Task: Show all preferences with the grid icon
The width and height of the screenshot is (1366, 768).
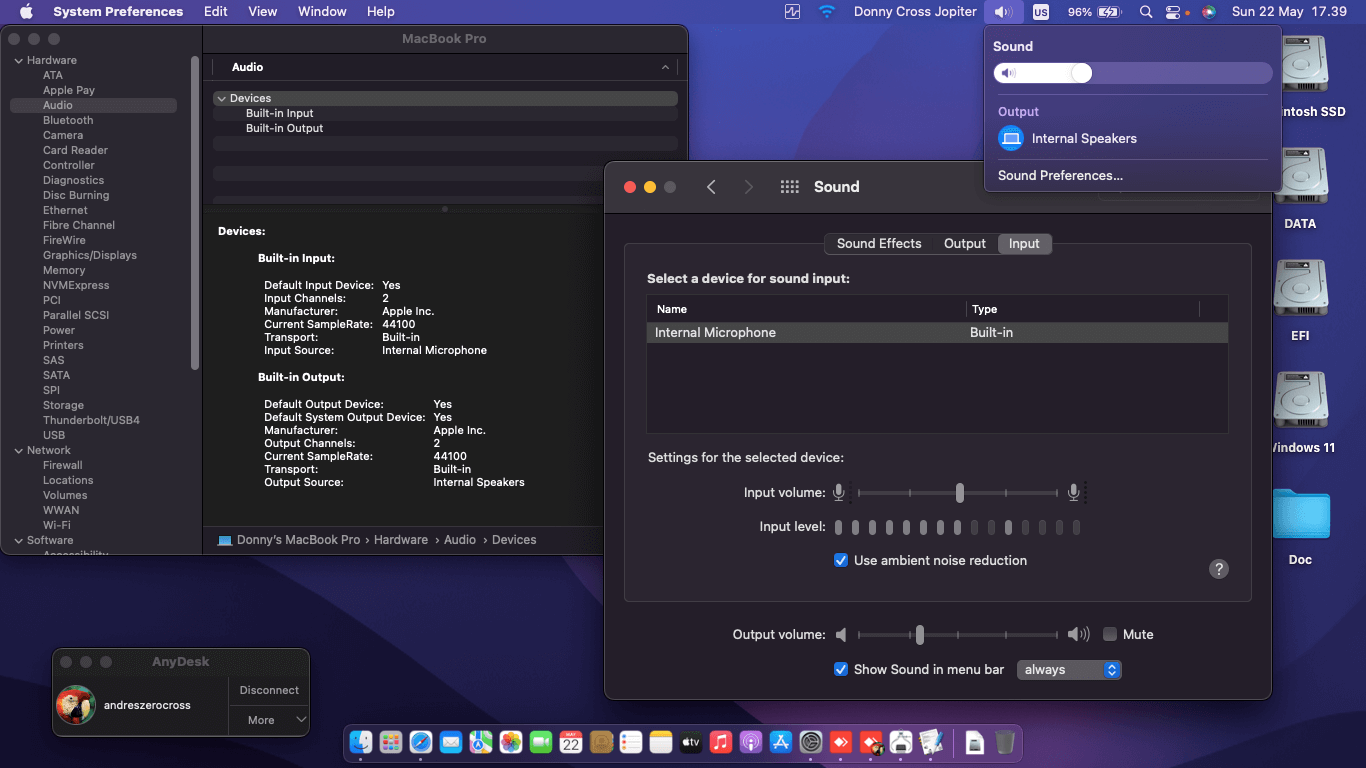Action: tap(789, 187)
